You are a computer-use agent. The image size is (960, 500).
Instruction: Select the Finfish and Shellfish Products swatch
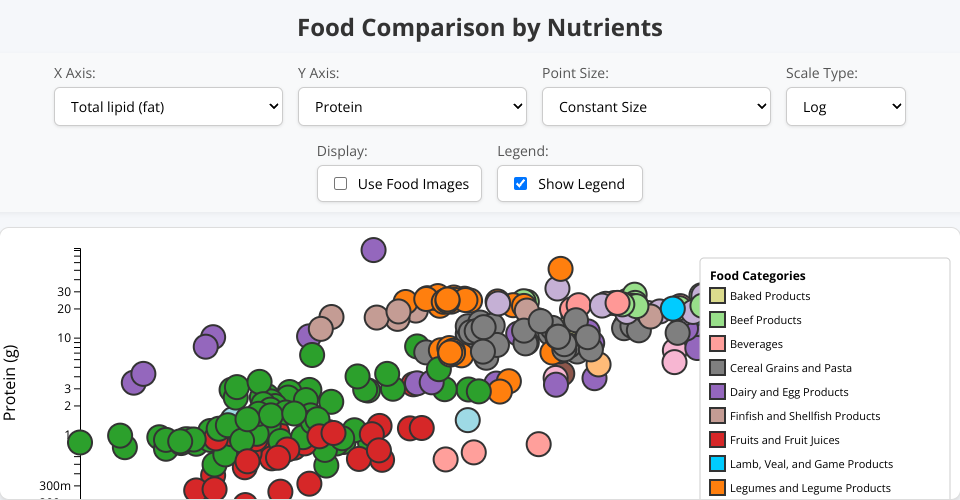pyautogui.click(x=717, y=416)
